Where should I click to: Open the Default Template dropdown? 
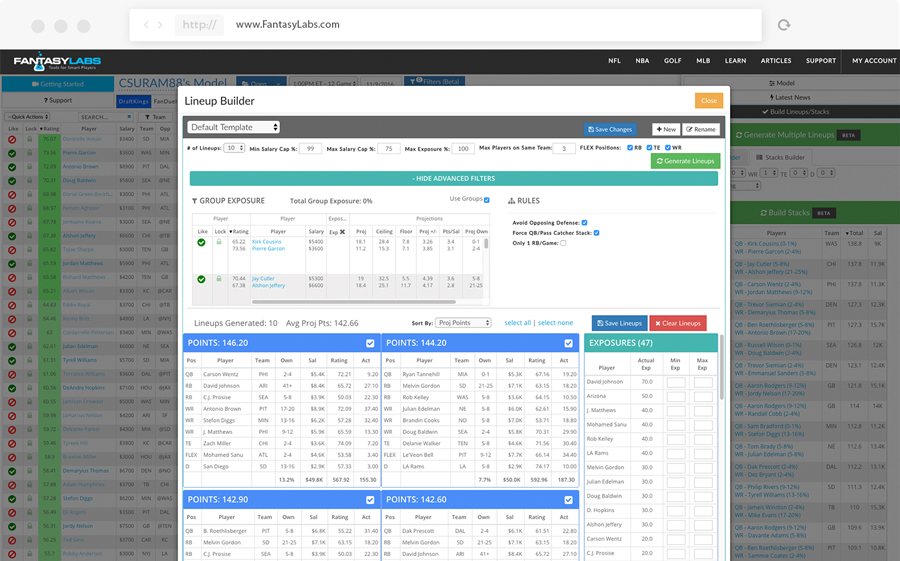pyautogui.click(x=234, y=127)
